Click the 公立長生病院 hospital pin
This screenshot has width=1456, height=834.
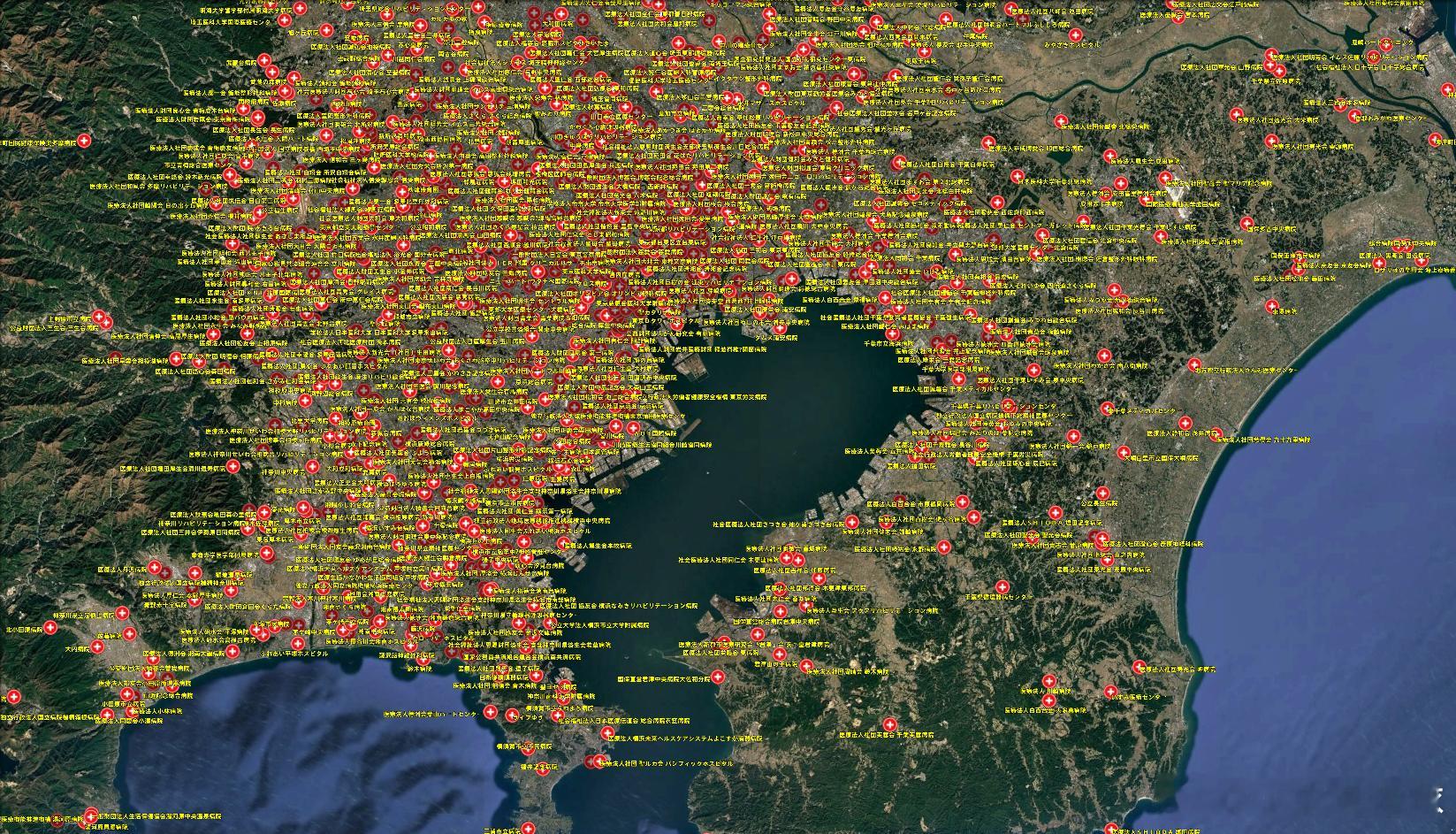(x=1102, y=493)
